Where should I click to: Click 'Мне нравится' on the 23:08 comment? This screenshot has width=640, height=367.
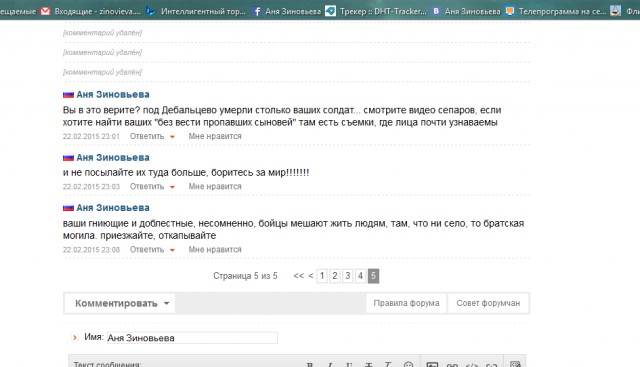(215, 250)
